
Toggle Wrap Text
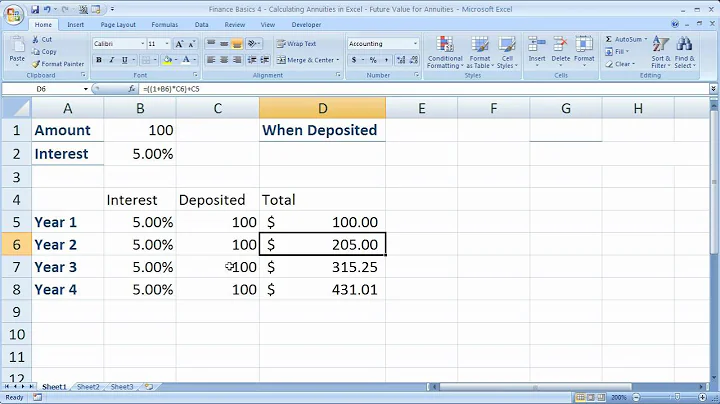[x=296, y=44]
